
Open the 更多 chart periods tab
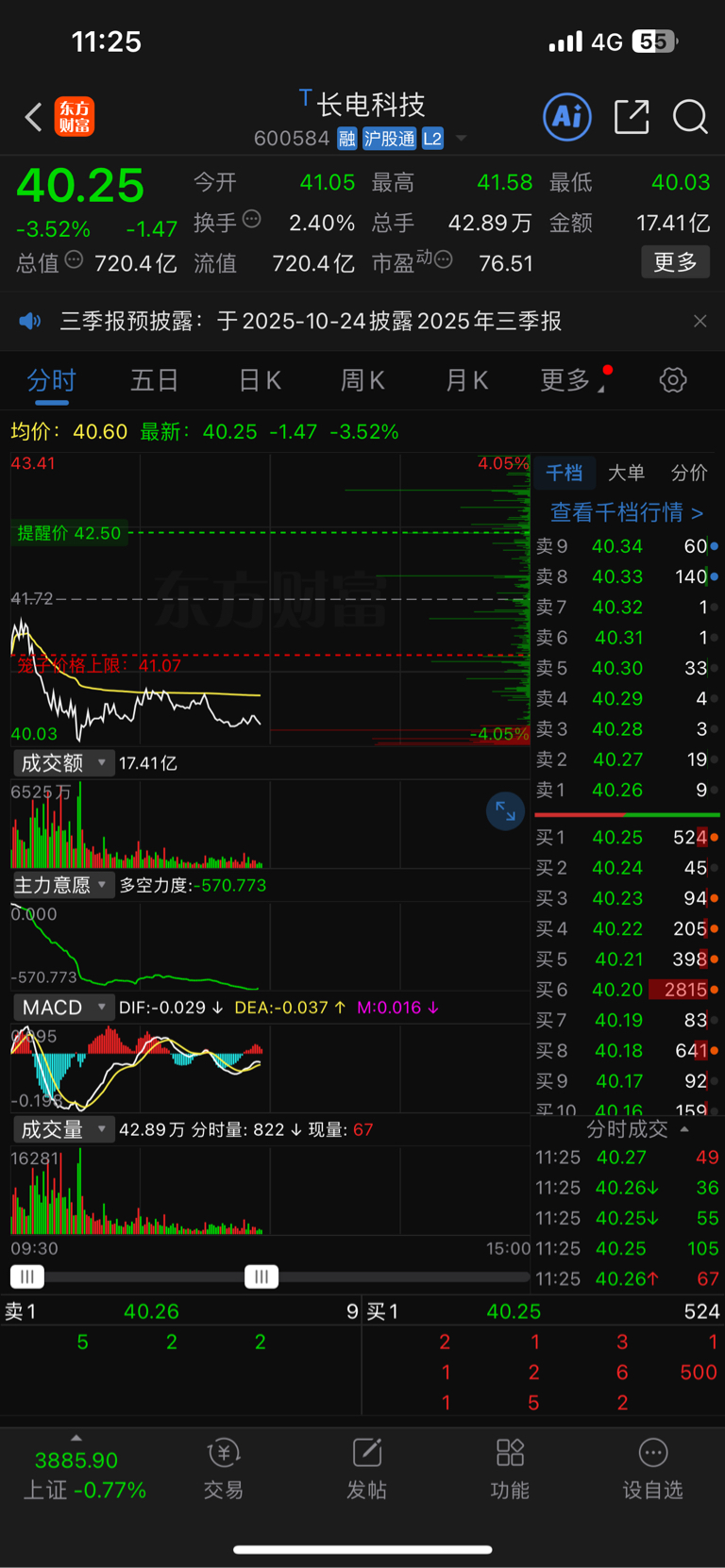click(x=570, y=380)
